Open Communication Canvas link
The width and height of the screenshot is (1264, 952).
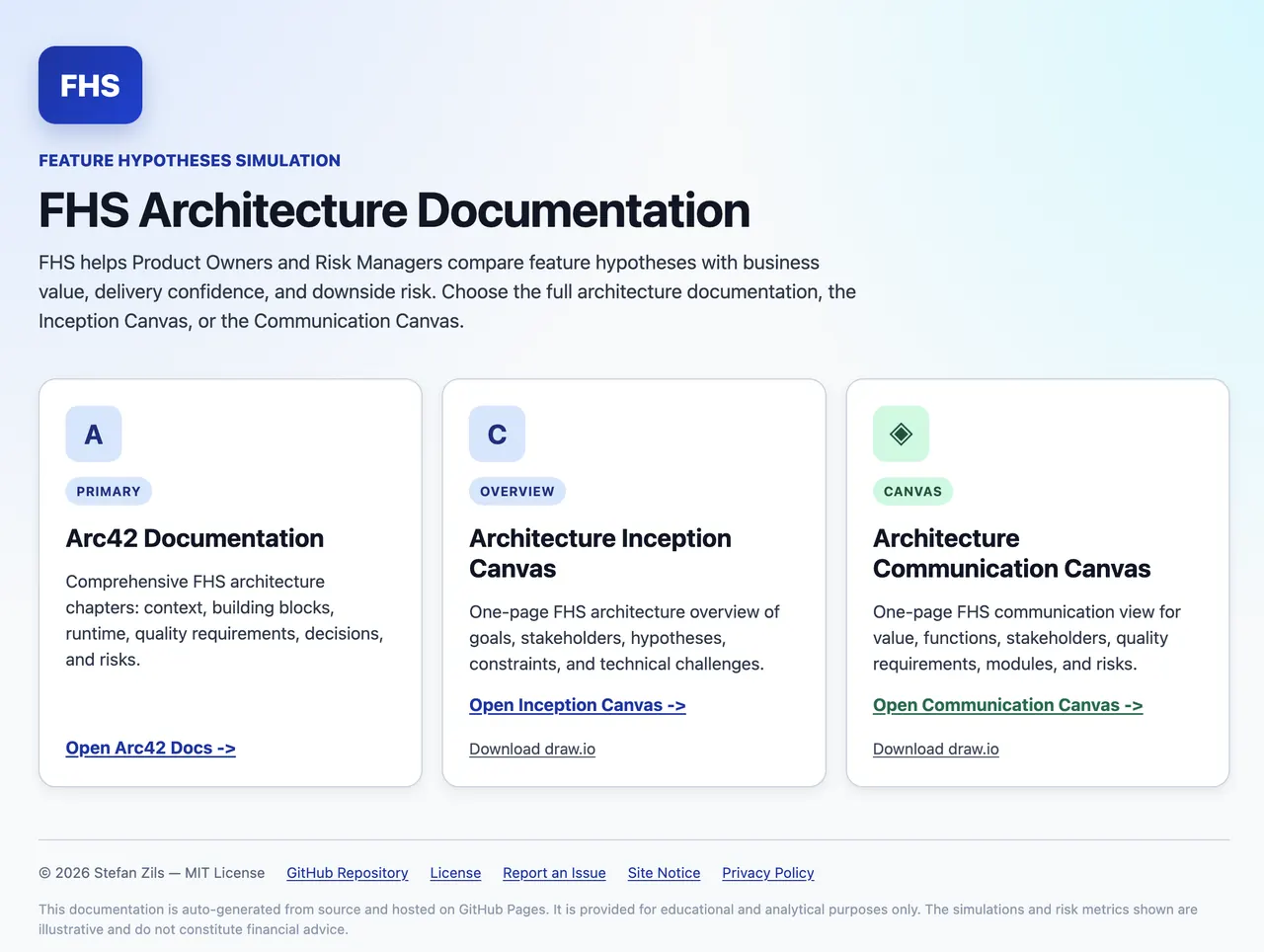click(x=1007, y=705)
